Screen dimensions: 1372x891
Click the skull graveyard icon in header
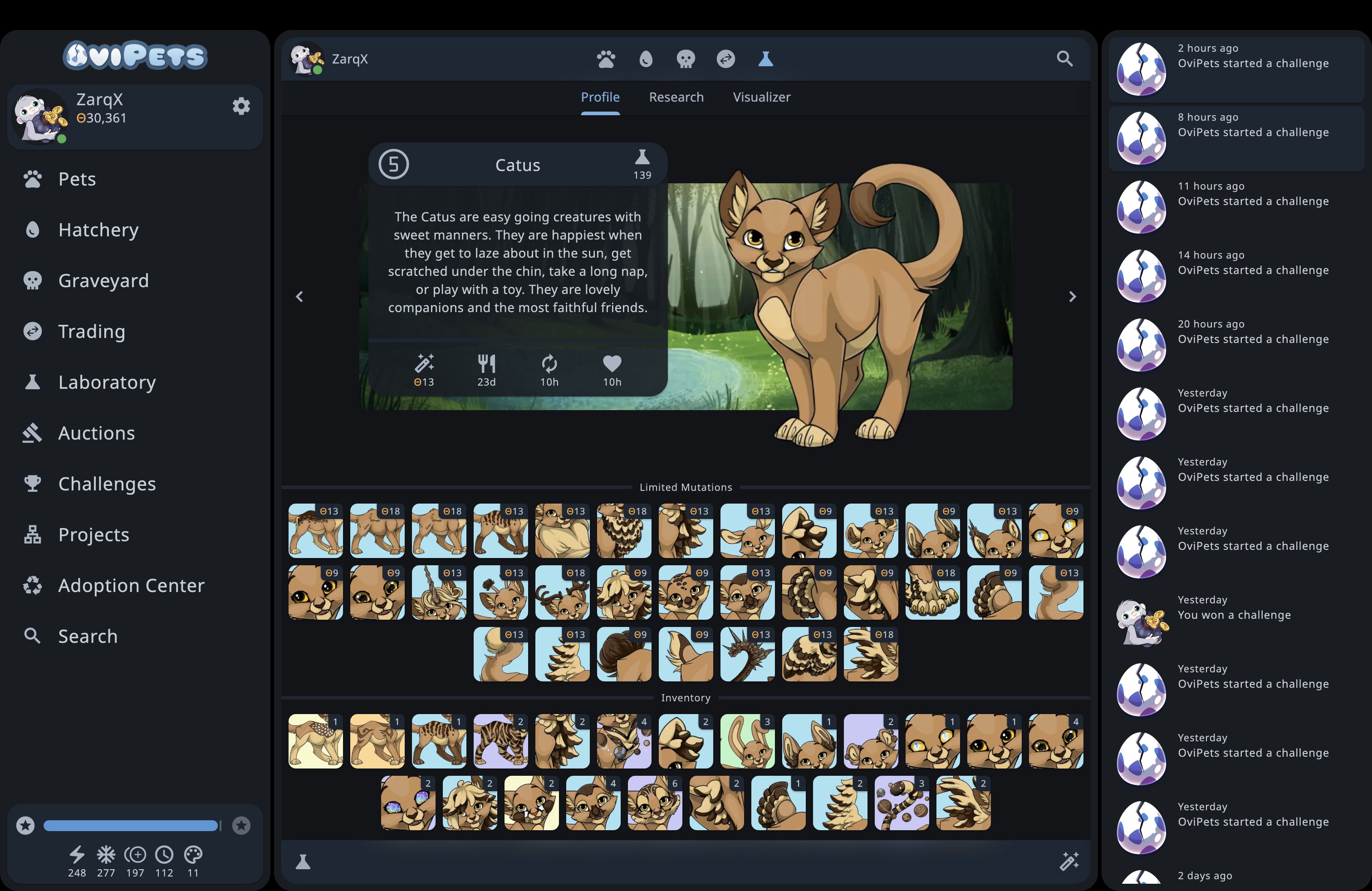(686, 59)
